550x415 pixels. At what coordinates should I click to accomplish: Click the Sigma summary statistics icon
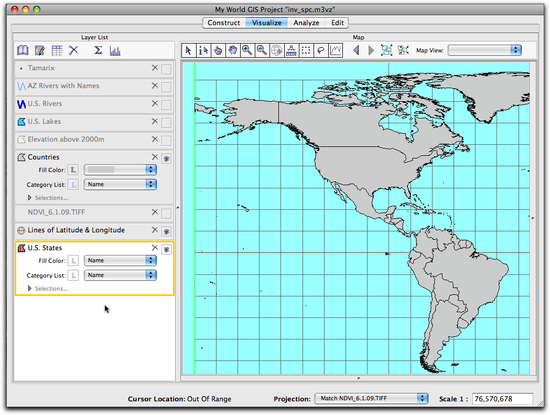tap(98, 51)
